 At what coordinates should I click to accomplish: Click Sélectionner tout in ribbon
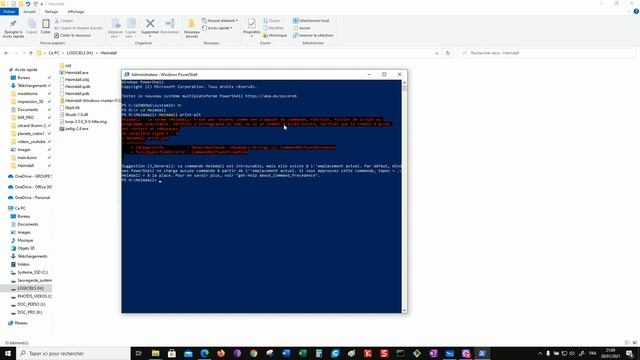(x=311, y=21)
